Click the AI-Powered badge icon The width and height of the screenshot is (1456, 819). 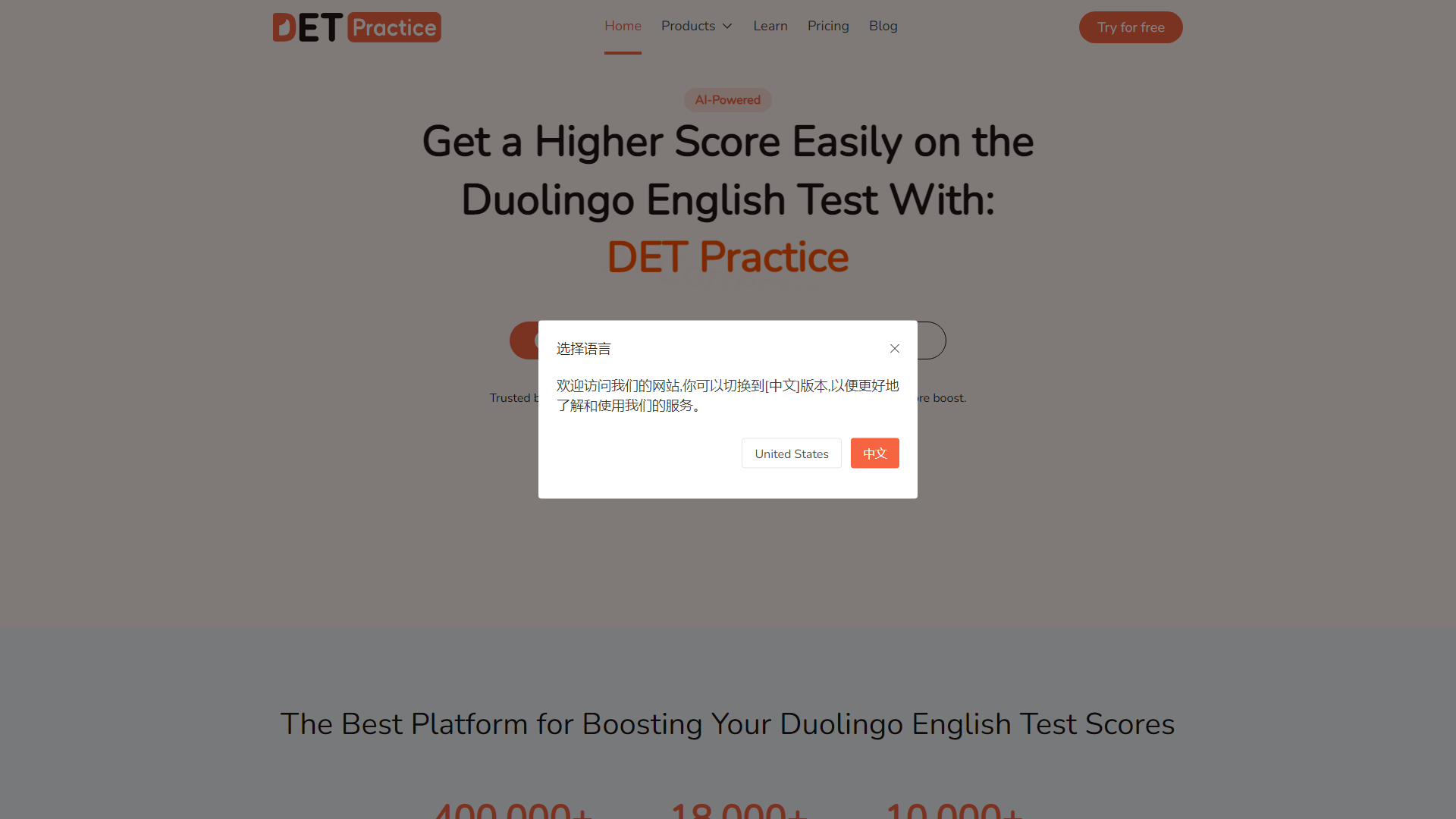click(727, 99)
